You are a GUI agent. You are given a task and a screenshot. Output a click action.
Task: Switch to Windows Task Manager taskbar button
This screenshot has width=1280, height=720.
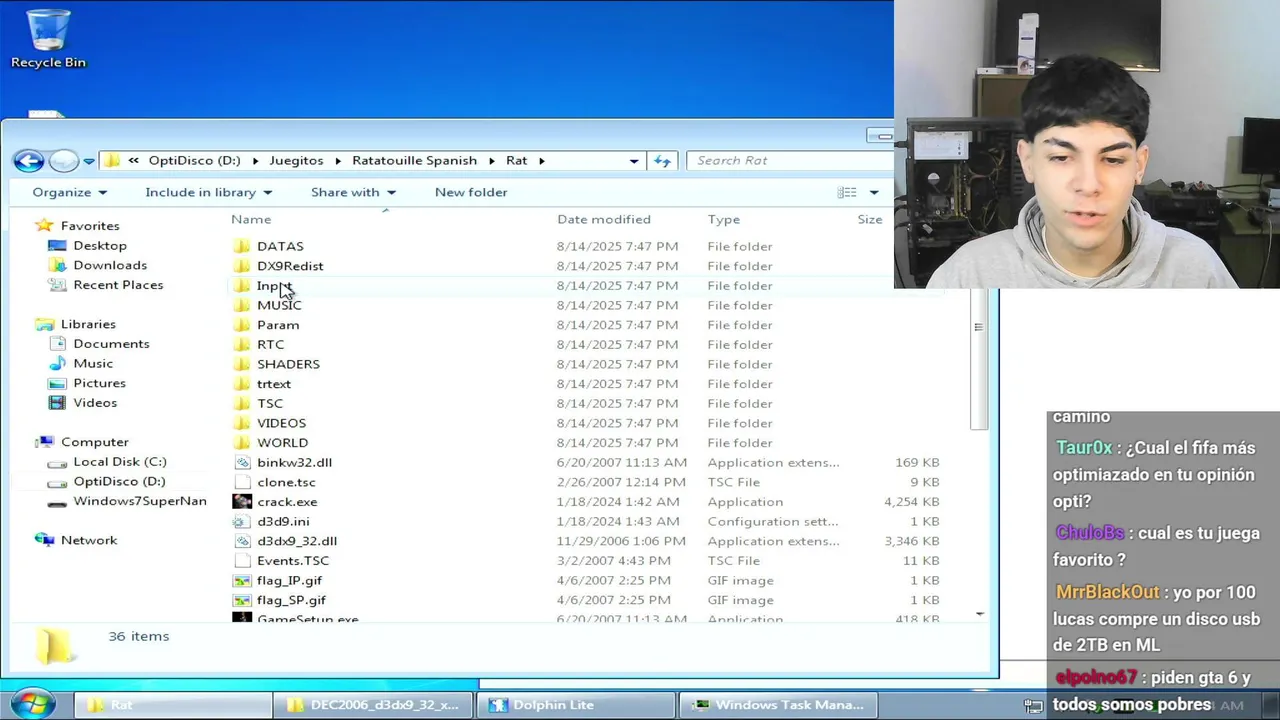tap(779, 705)
